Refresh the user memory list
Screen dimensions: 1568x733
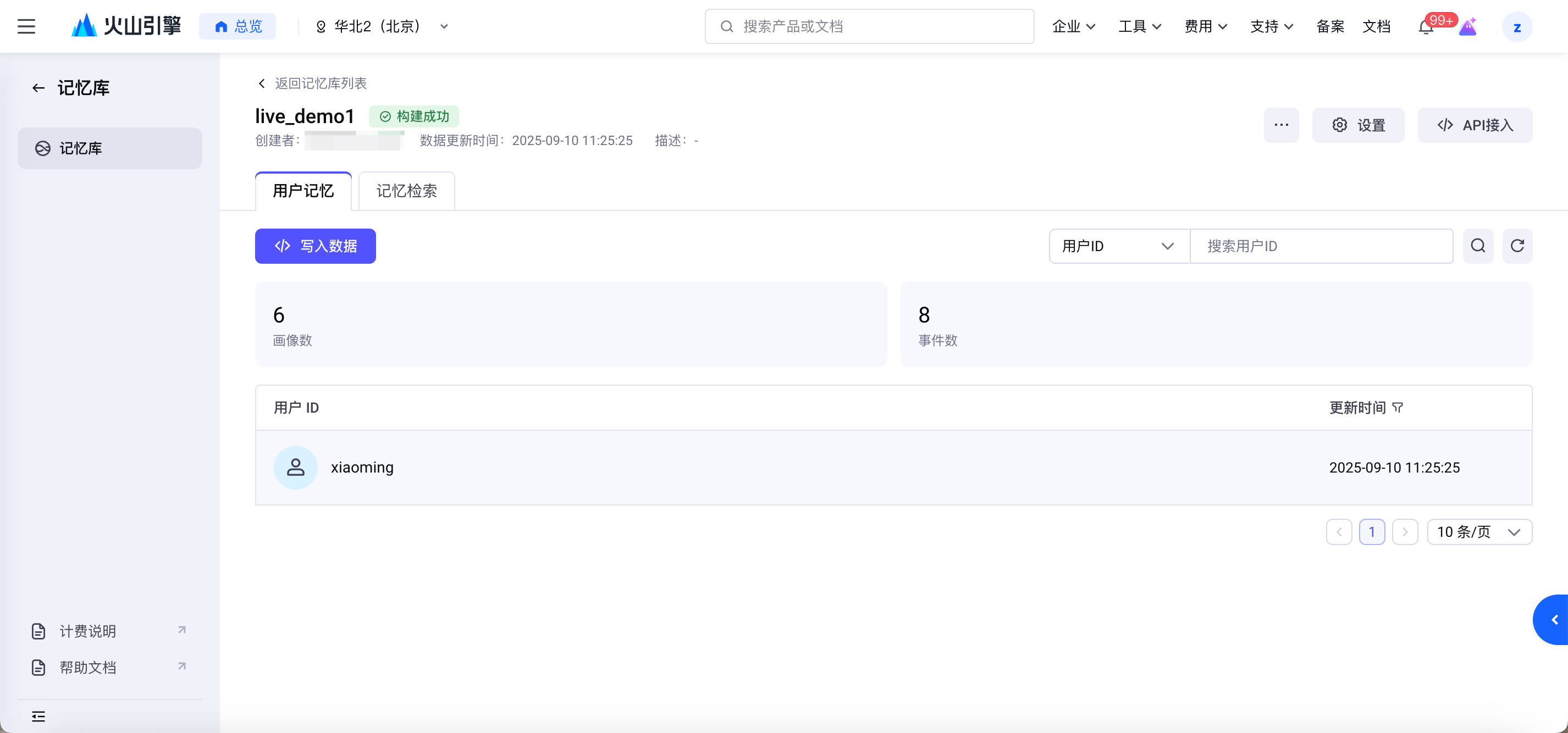point(1517,246)
